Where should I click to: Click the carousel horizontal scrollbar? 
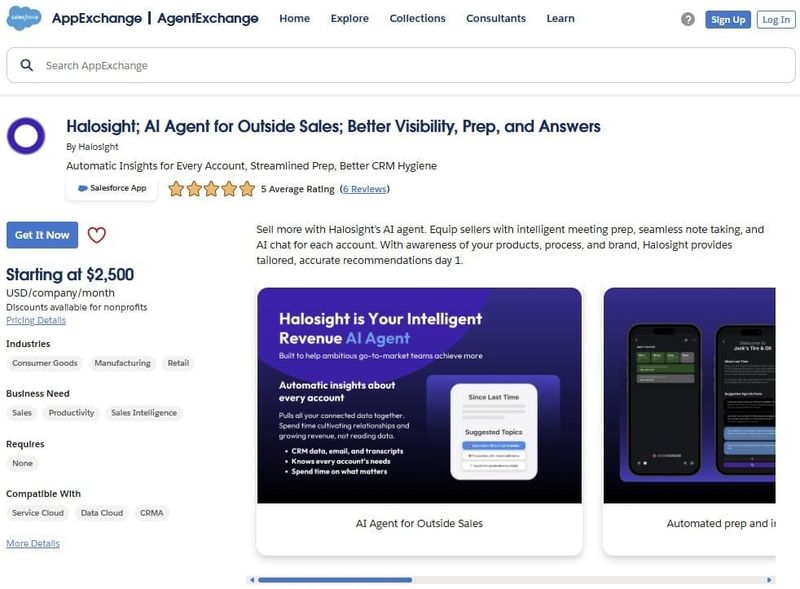[510, 580]
